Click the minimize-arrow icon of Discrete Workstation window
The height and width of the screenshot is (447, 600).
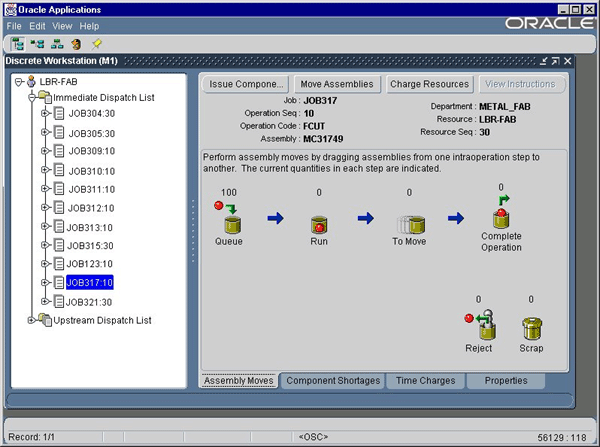(x=543, y=61)
